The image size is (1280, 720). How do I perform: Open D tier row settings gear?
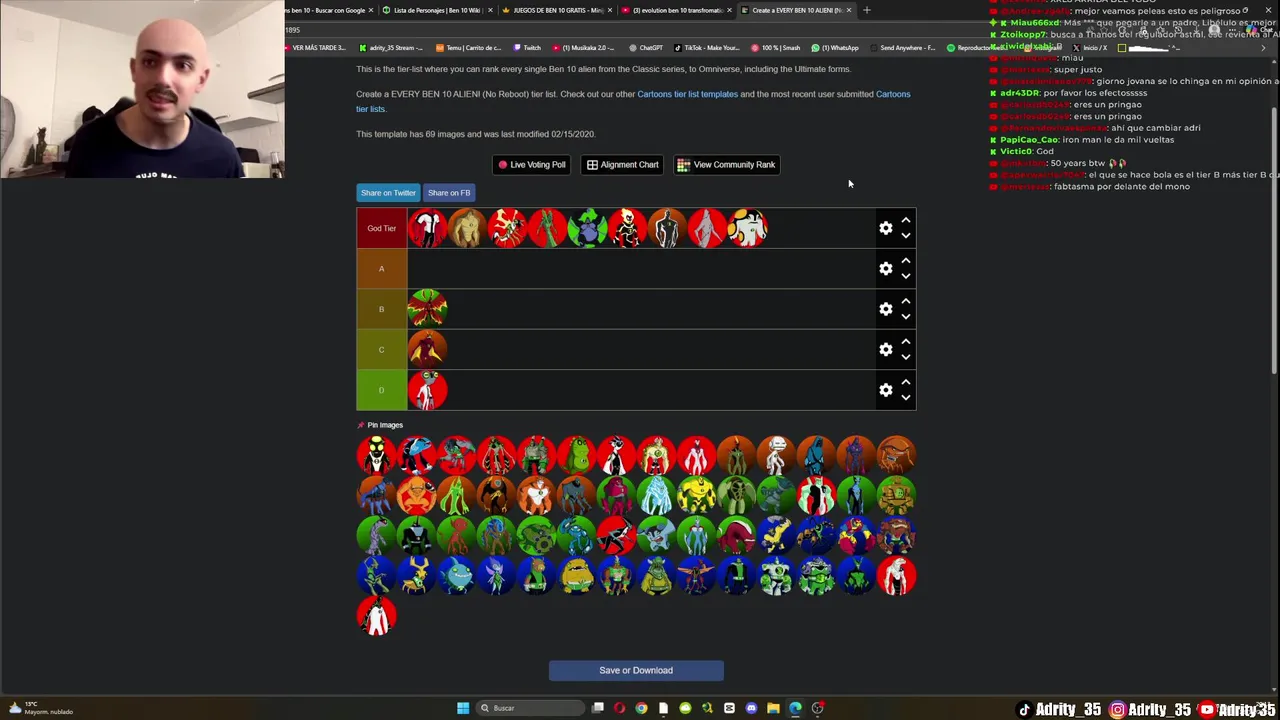click(x=885, y=390)
